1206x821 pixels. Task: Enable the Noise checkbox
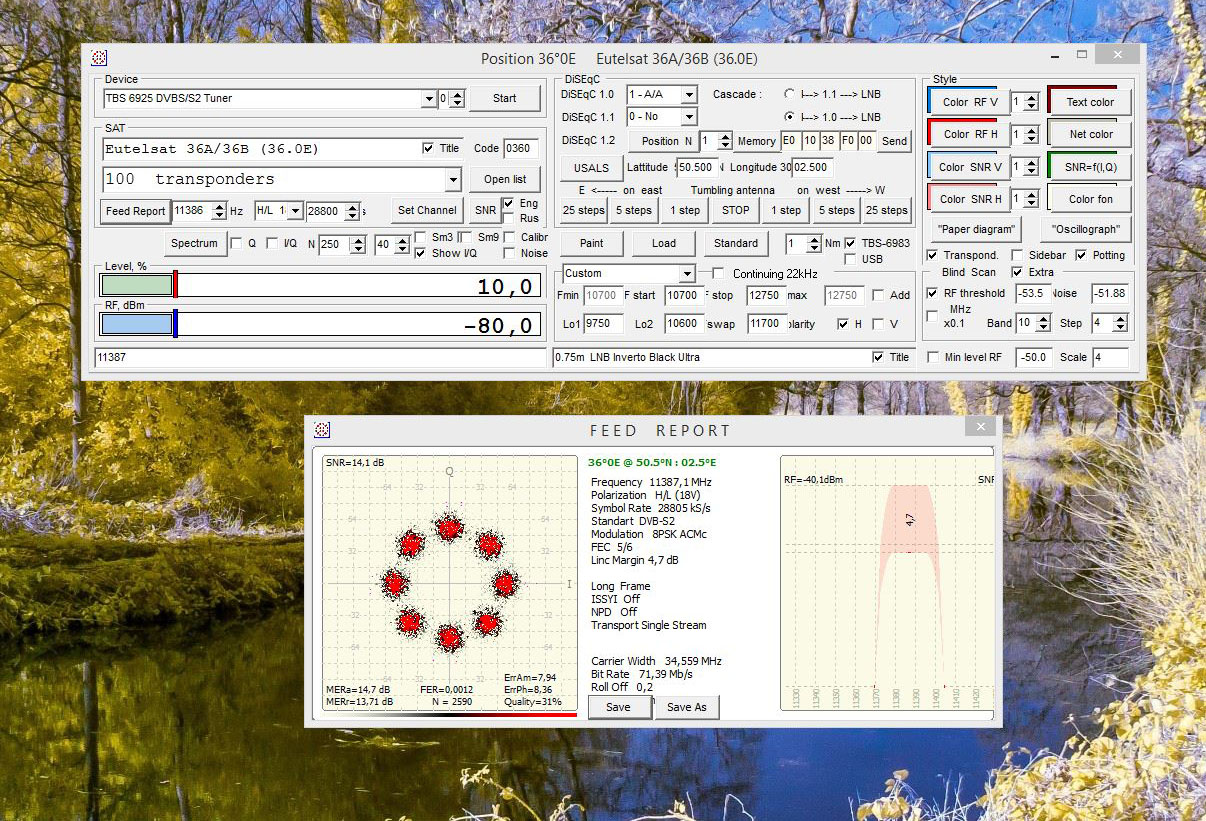[512, 254]
